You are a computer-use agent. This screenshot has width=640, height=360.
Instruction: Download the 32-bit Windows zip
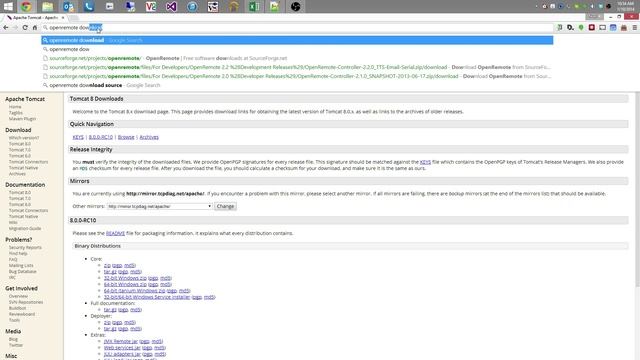click(x=125, y=278)
